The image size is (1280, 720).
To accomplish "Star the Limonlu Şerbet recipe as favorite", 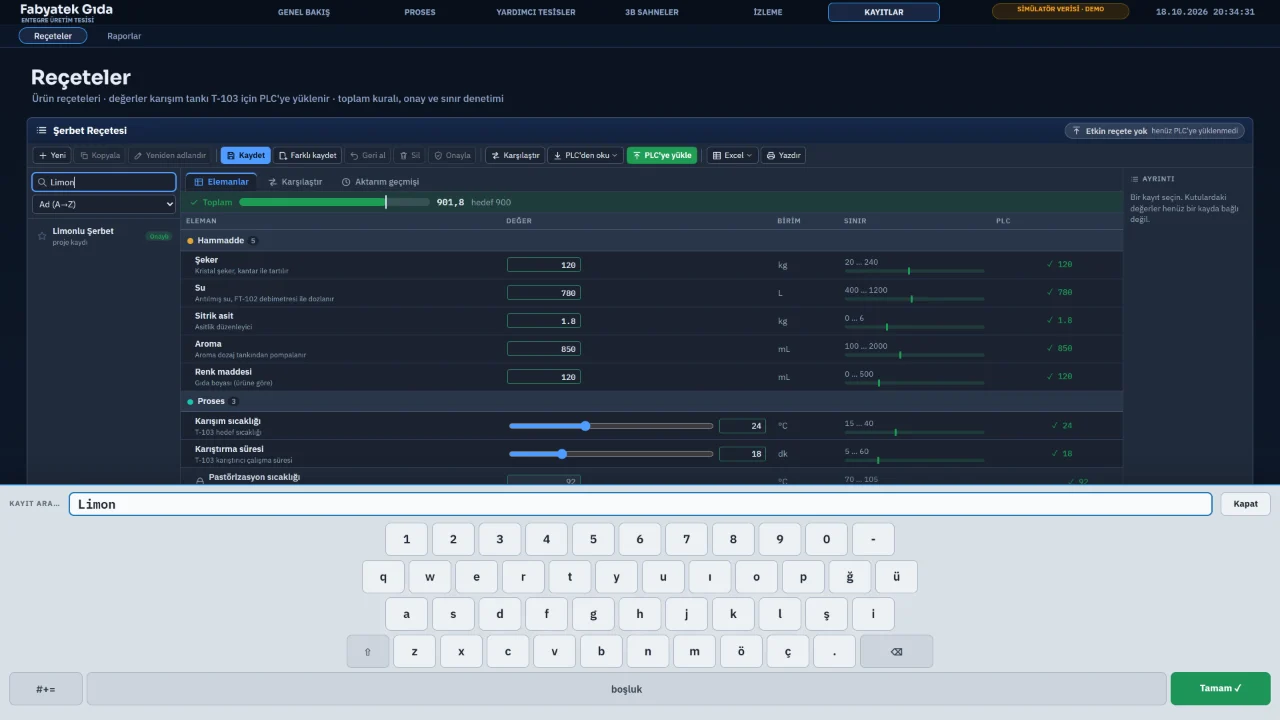I will 42,236.
